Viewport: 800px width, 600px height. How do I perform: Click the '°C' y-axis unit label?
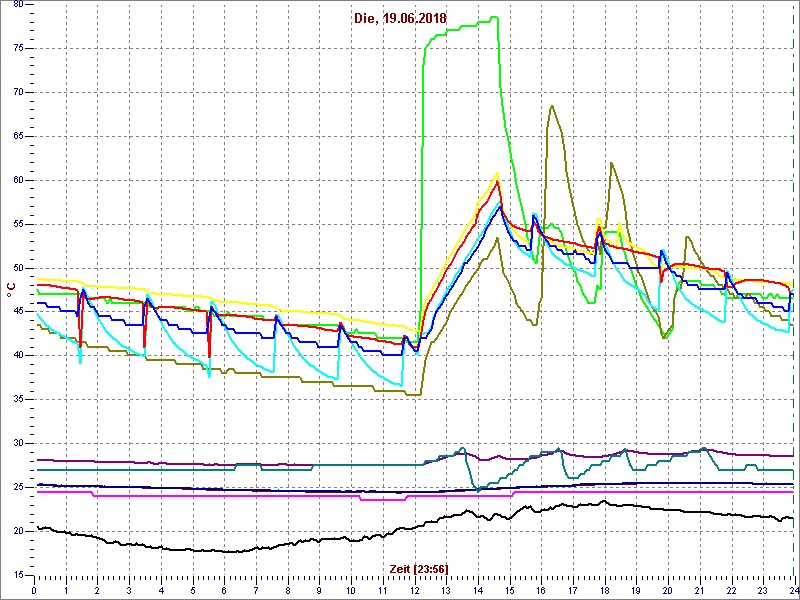click(x=9, y=288)
